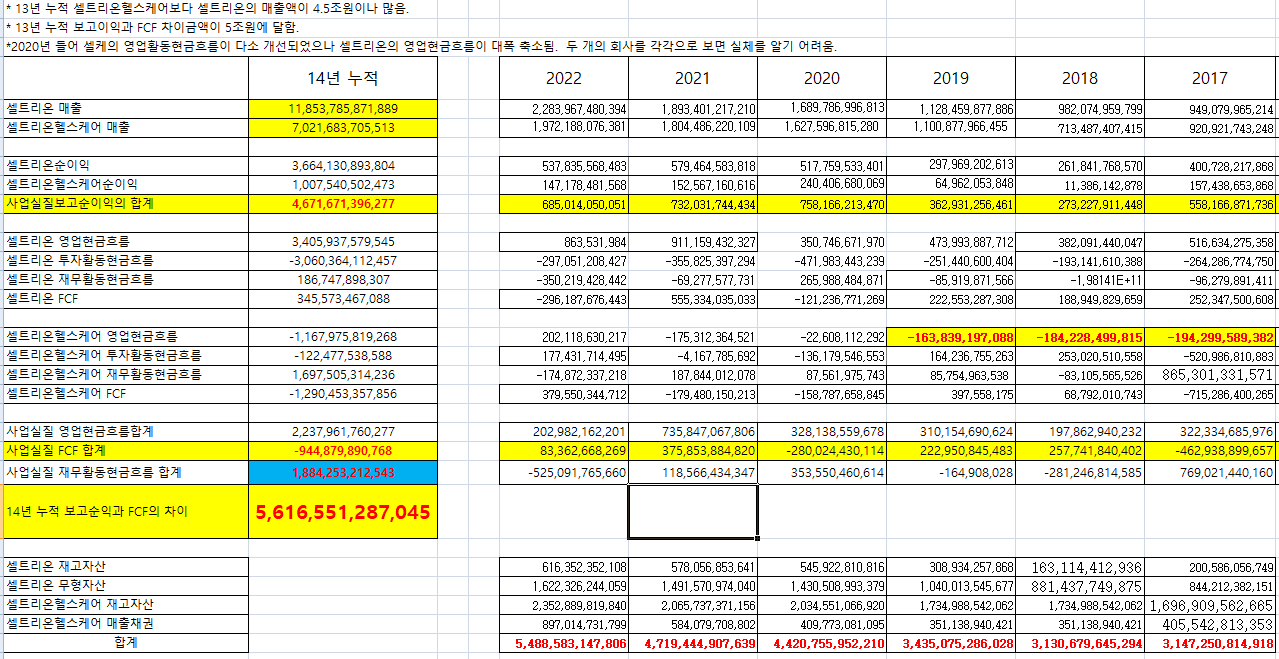Select the red cumulative value 7,021,683,705,513
The height and width of the screenshot is (659, 1279).
[x=343, y=127]
